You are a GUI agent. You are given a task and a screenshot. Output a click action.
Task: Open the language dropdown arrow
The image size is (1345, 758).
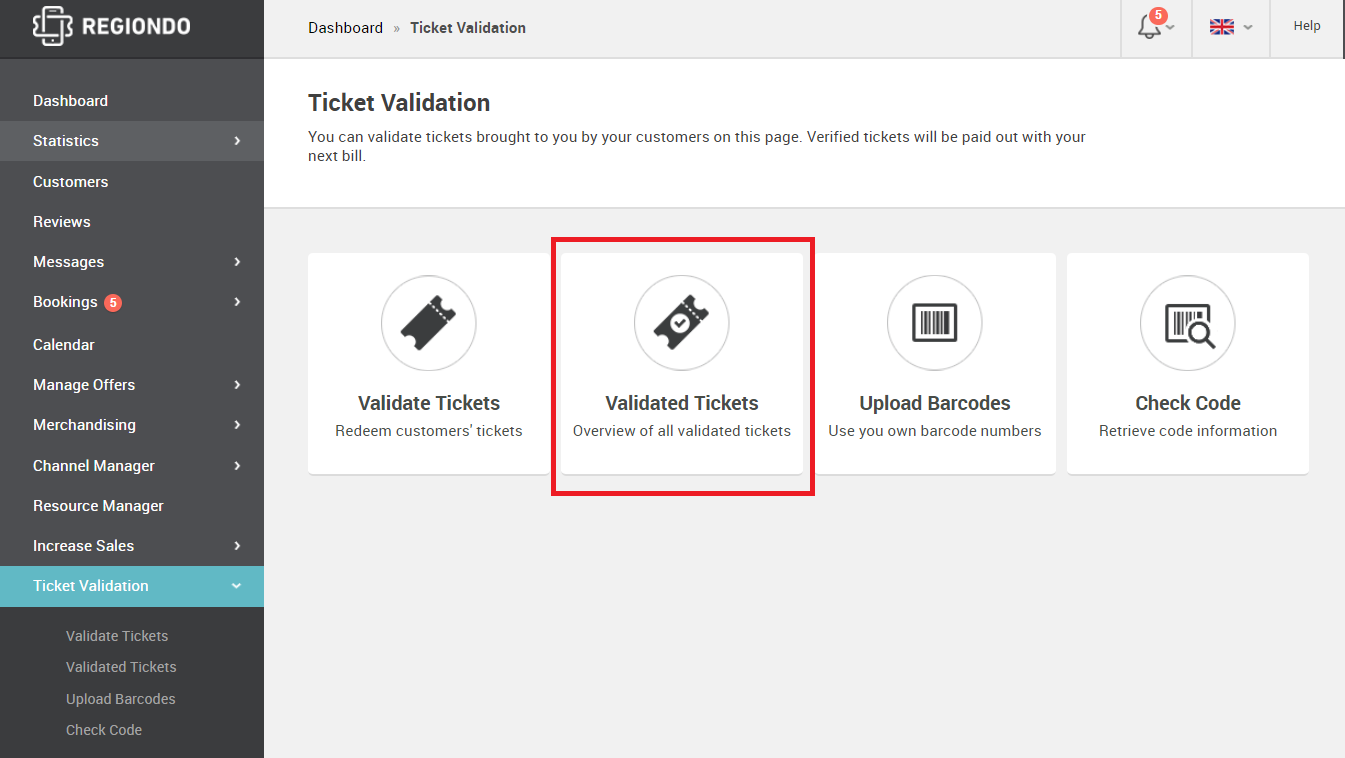pos(1248,28)
